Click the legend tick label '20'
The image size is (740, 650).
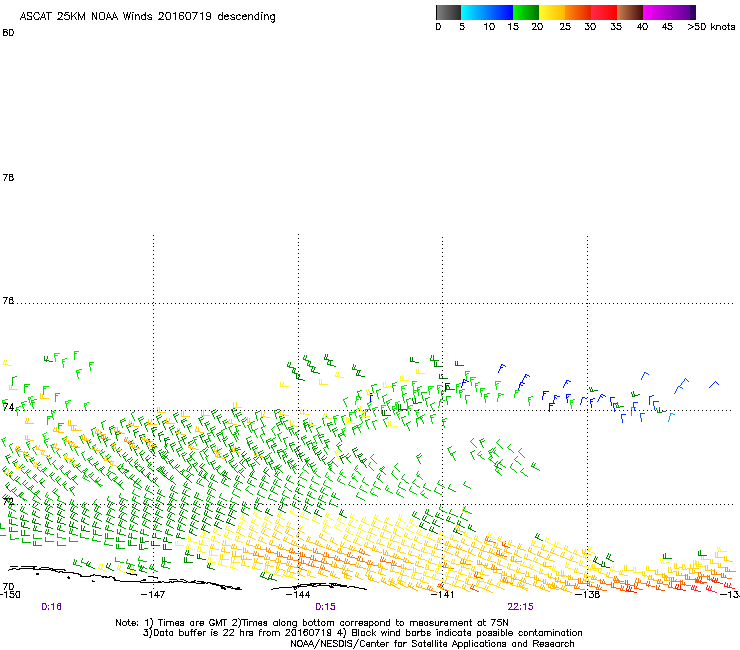pyautogui.click(x=537, y=27)
